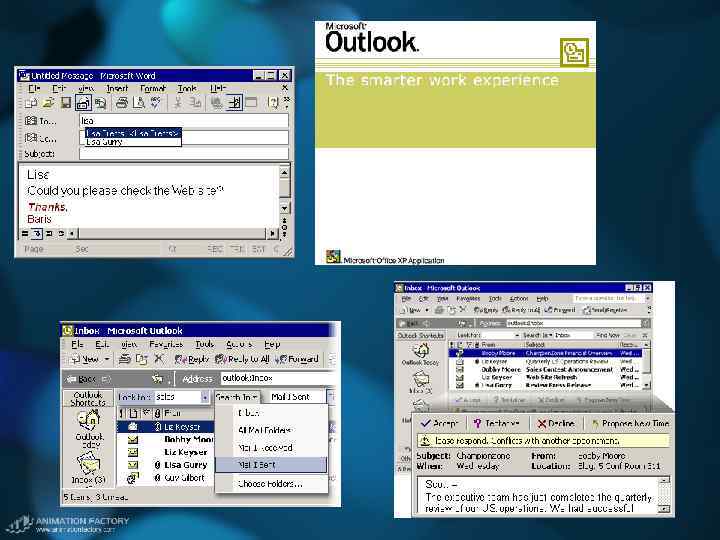This screenshot has height=540, width=720.
Task: Click the Outlook logo icon on splash screen
Action: coord(574,53)
